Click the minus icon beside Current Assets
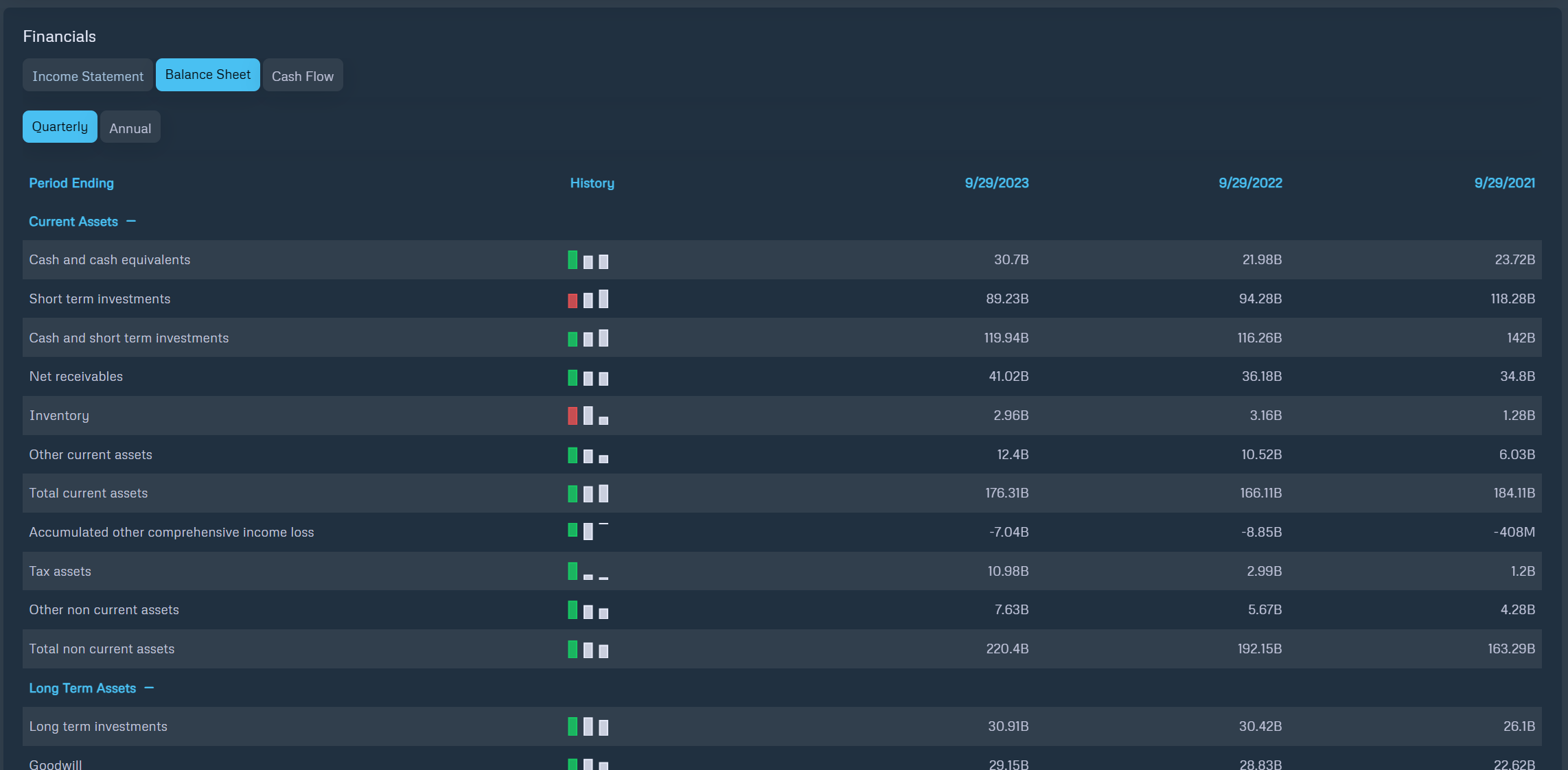Viewport: 1568px width, 770px height. [x=131, y=221]
